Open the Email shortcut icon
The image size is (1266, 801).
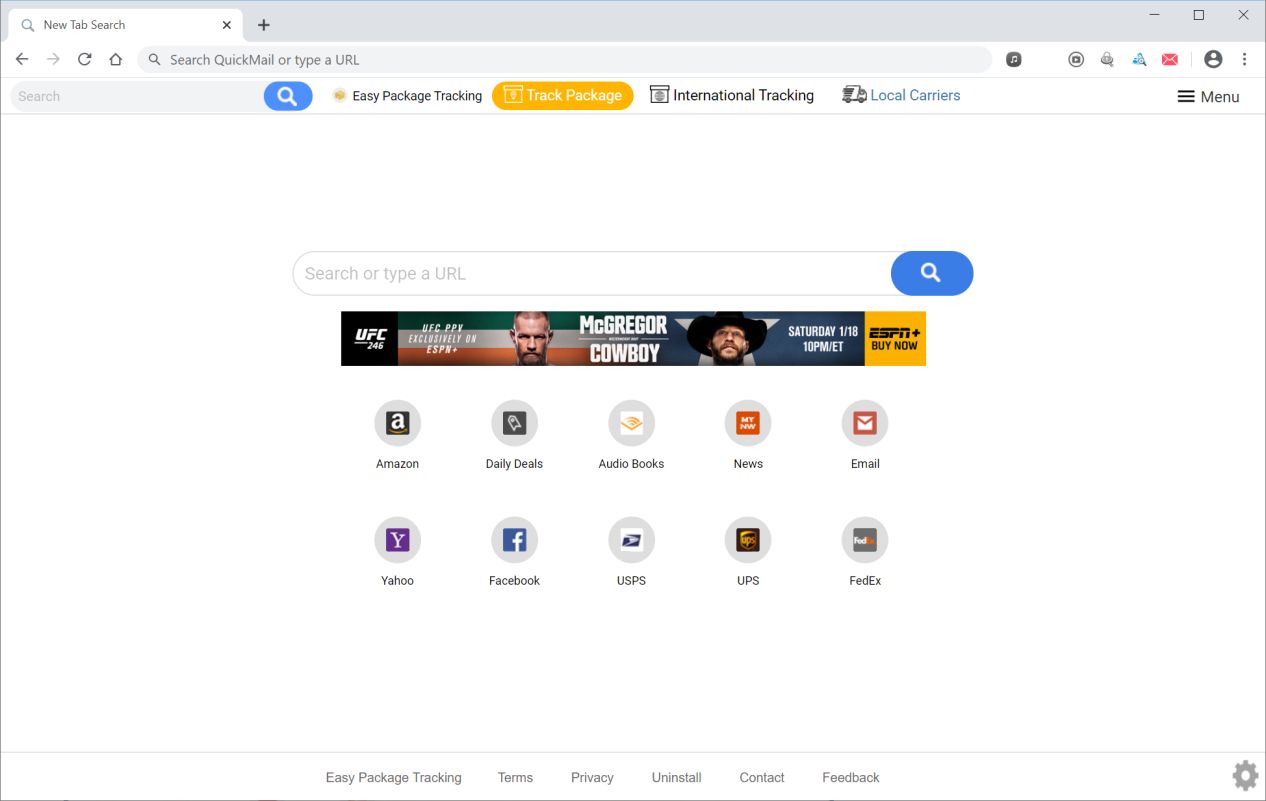[x=865, y=424]
